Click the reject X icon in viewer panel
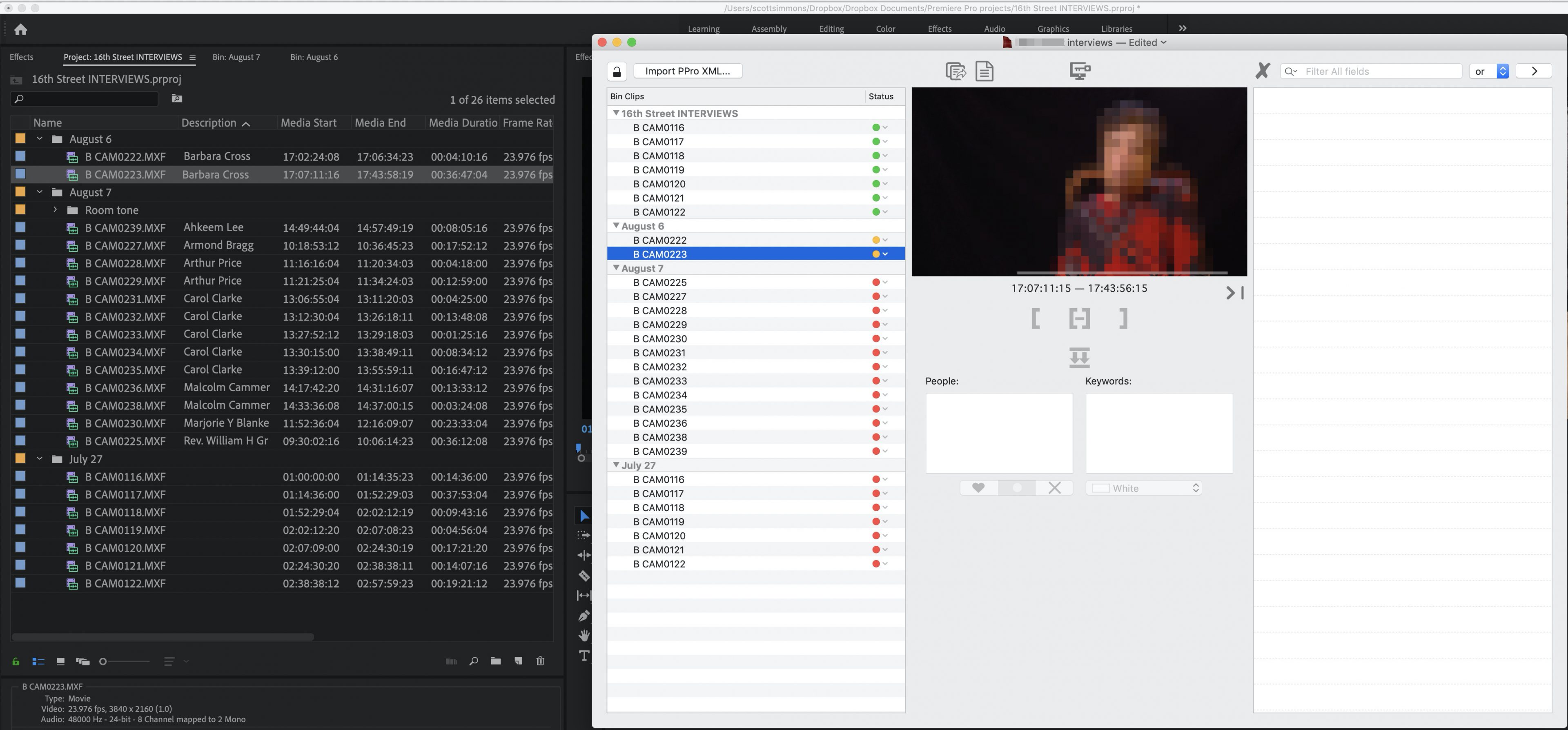1568x730 pixels. tap(1055, 488)
